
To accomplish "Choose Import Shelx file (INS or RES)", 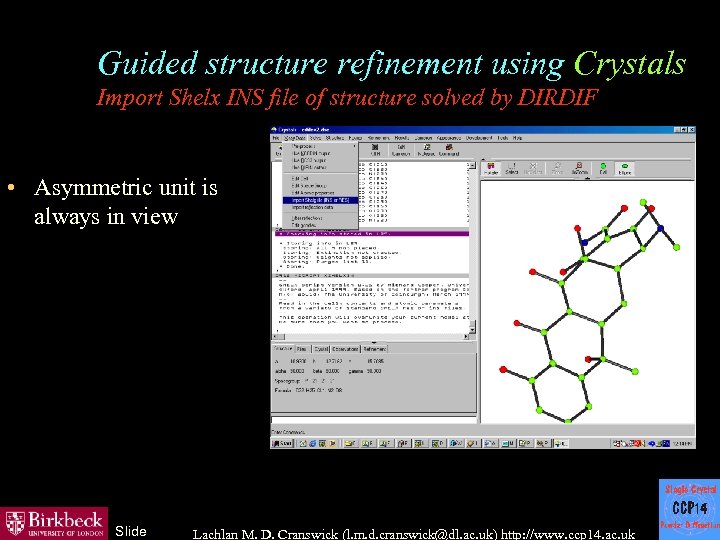I will 321,200.
